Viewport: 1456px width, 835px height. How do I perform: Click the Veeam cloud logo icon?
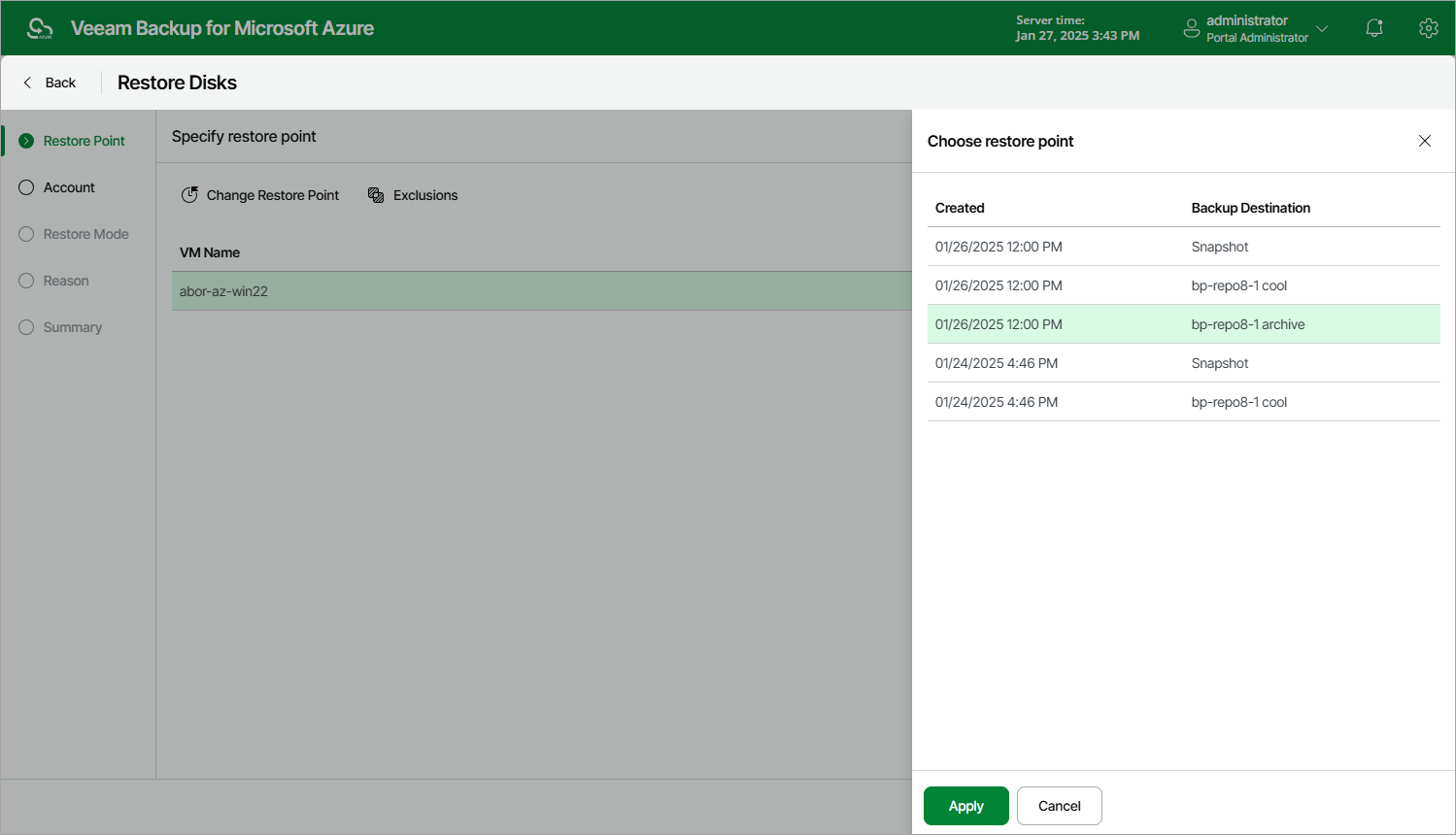(x=40, y=28)
